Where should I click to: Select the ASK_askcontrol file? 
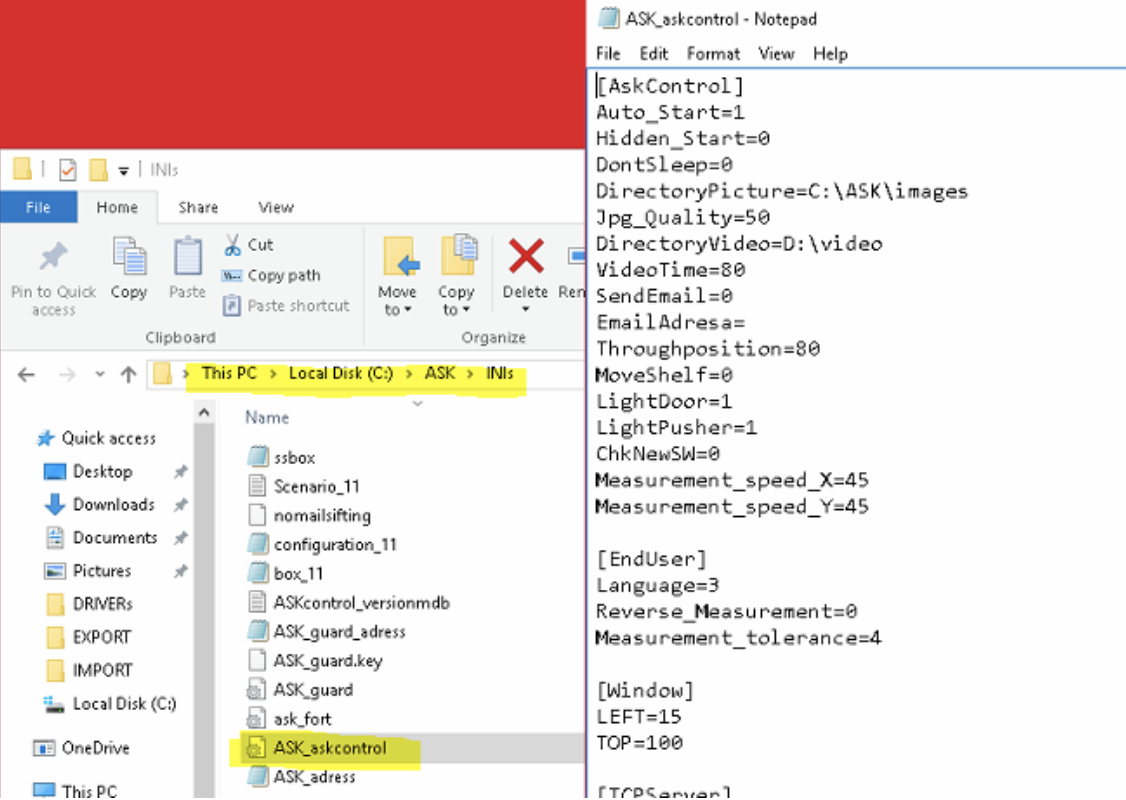coord(330,748)
